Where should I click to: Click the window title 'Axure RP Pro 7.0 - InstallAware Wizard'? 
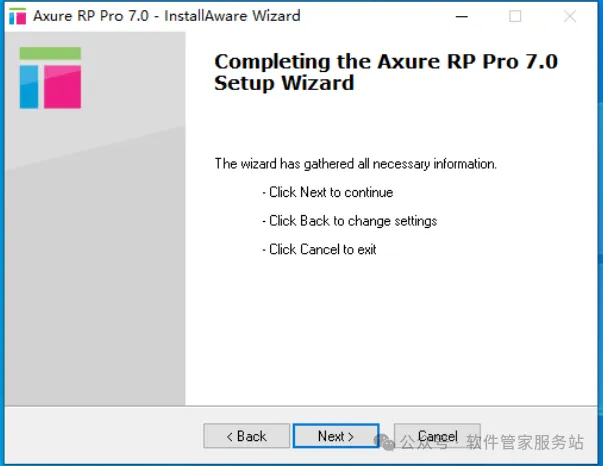167,16
